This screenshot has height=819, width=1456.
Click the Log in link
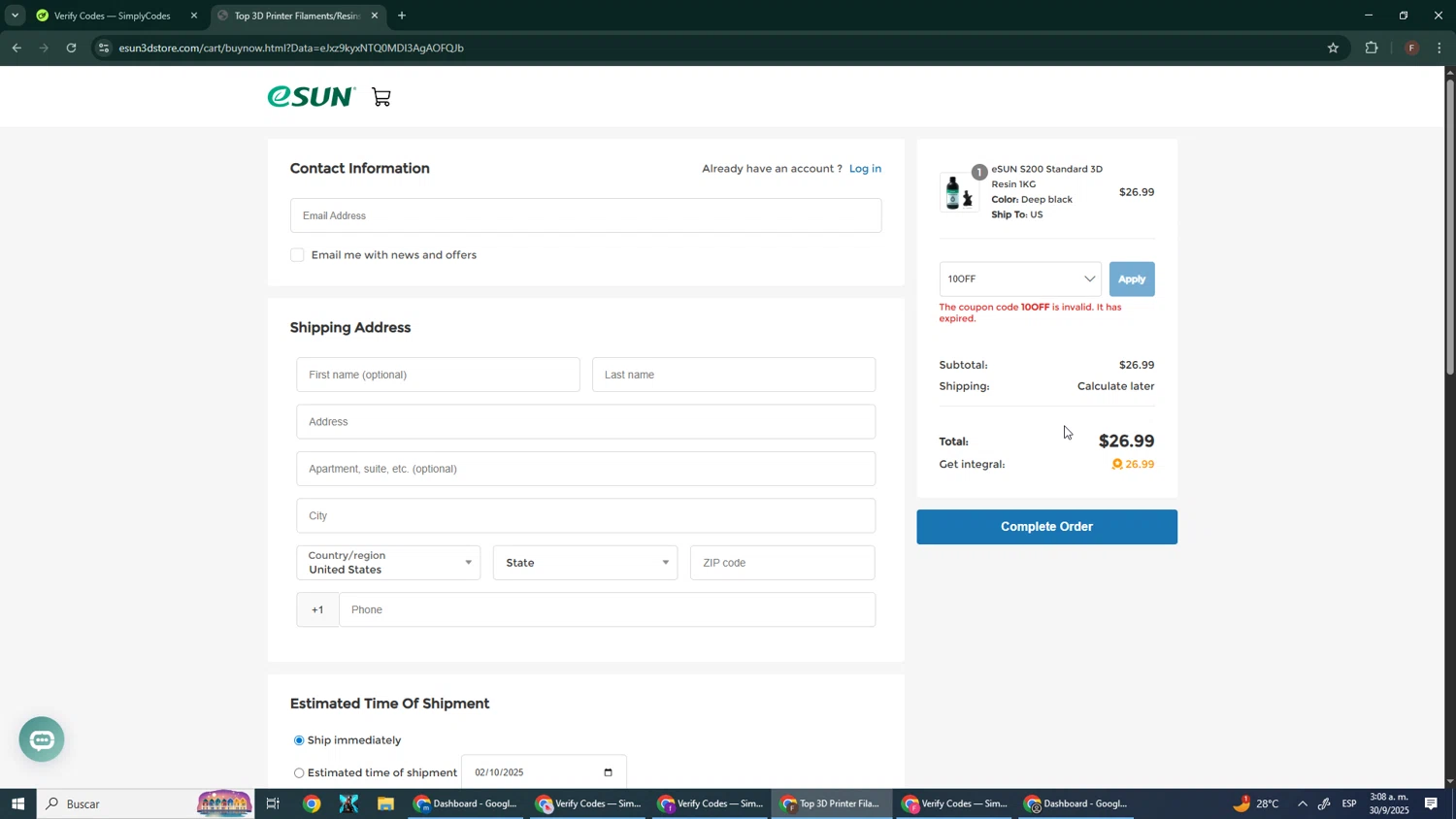tap(865, 169)
